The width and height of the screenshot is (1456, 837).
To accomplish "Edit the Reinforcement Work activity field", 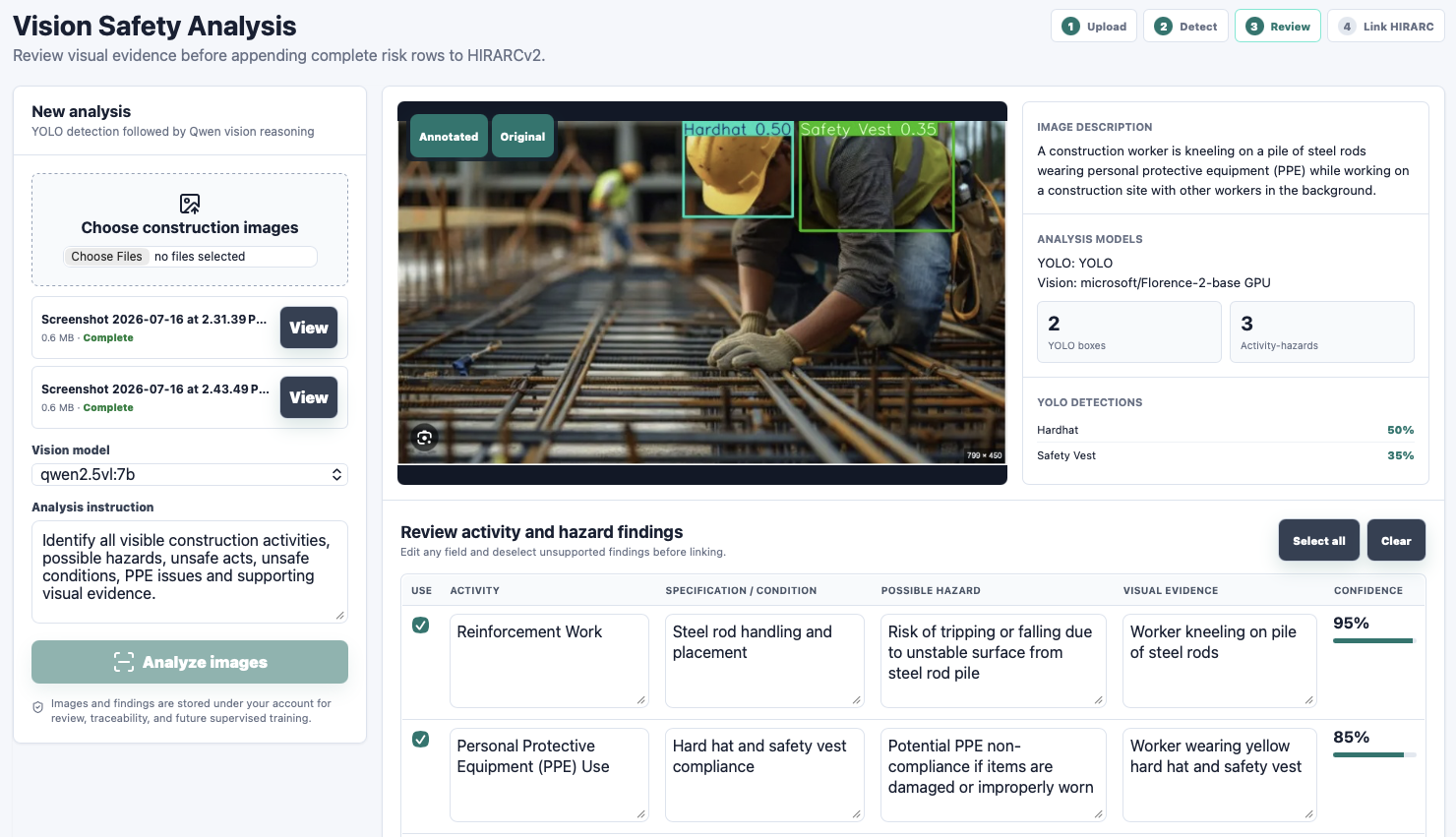I will (x=549, y=661).
